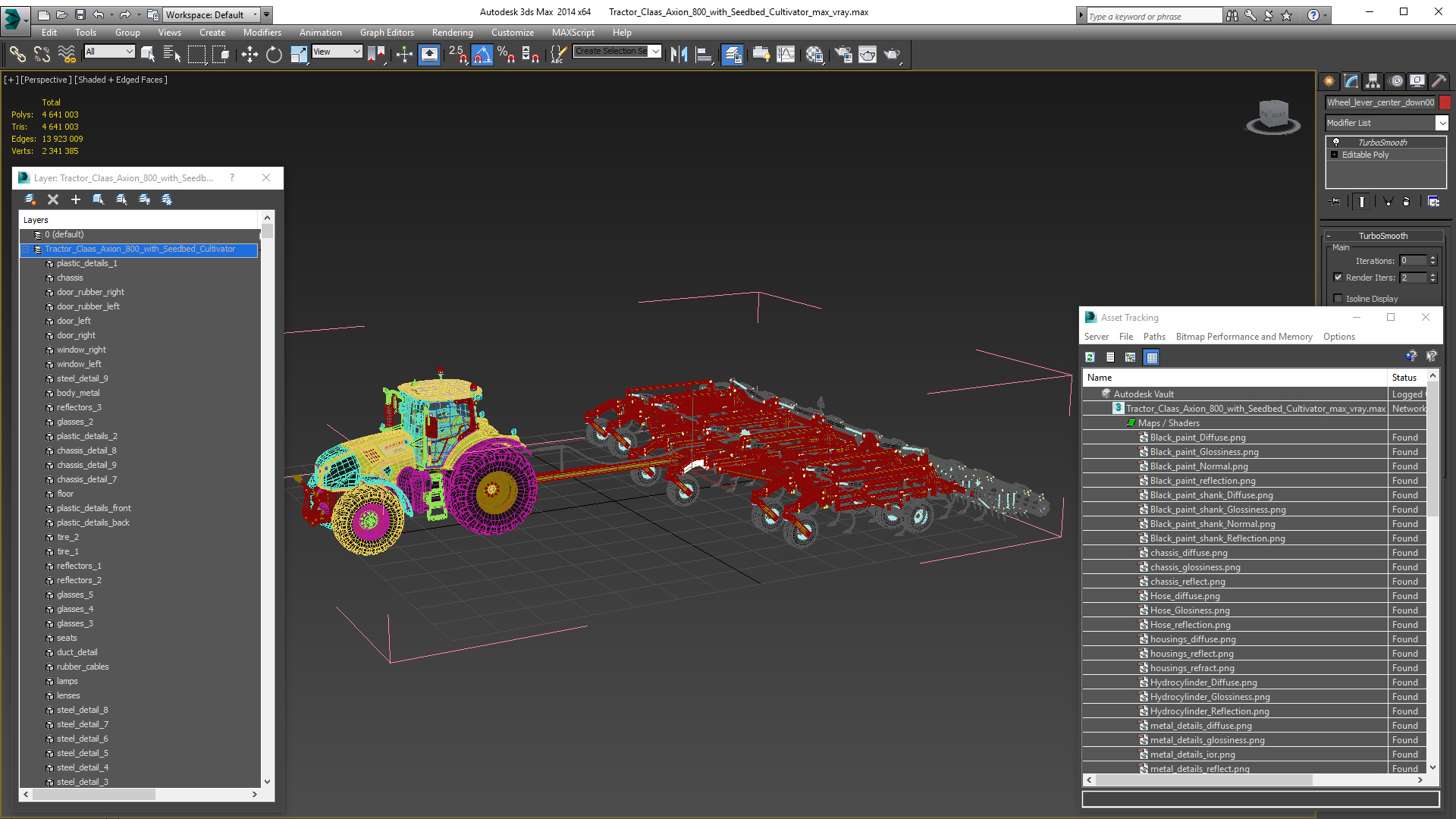Open the Rendered Frame Window

[x=868, y=54]
